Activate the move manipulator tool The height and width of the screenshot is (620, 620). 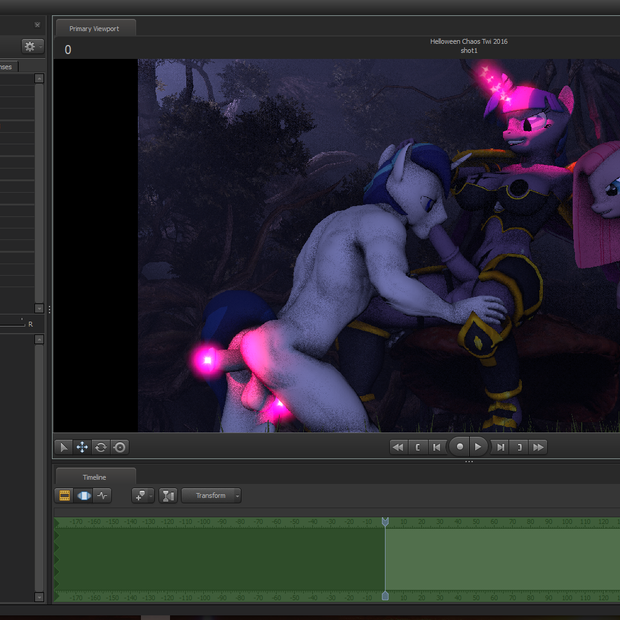pos(82,447)
